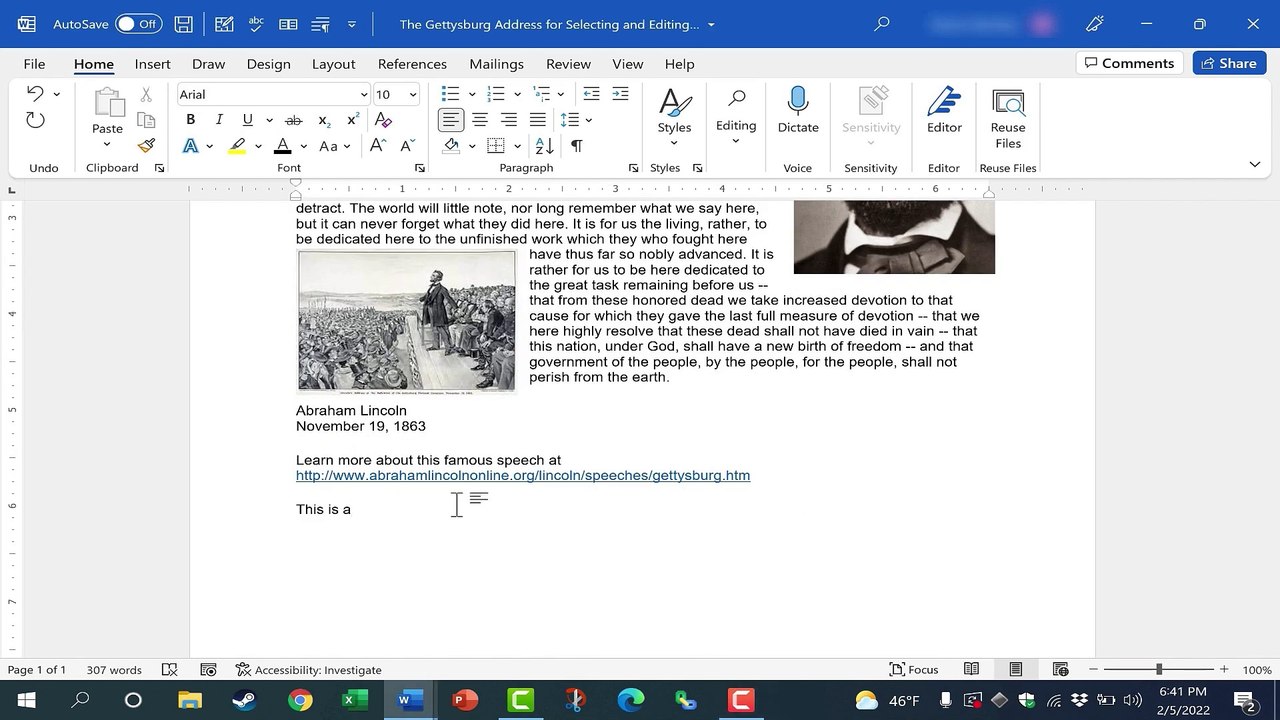Open the Styles gallery
This screenshot has height=720, width=1280.
pyautogui.click(x=674, y=116)
